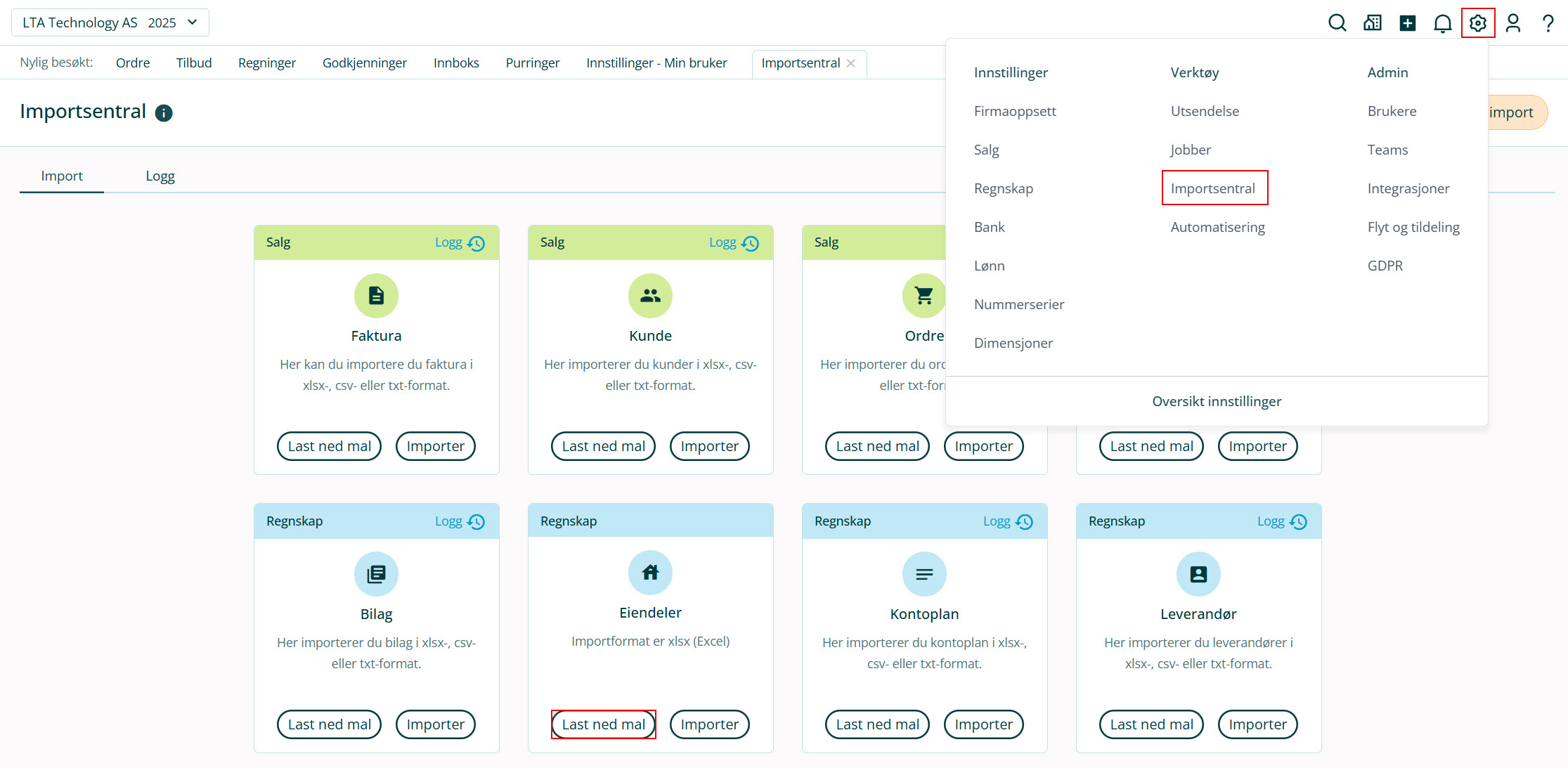Image resolution: width=1568 pixels, height=768 pixels.
Task: Open Regninger from recently visited
Action: (x=266, y=63)
